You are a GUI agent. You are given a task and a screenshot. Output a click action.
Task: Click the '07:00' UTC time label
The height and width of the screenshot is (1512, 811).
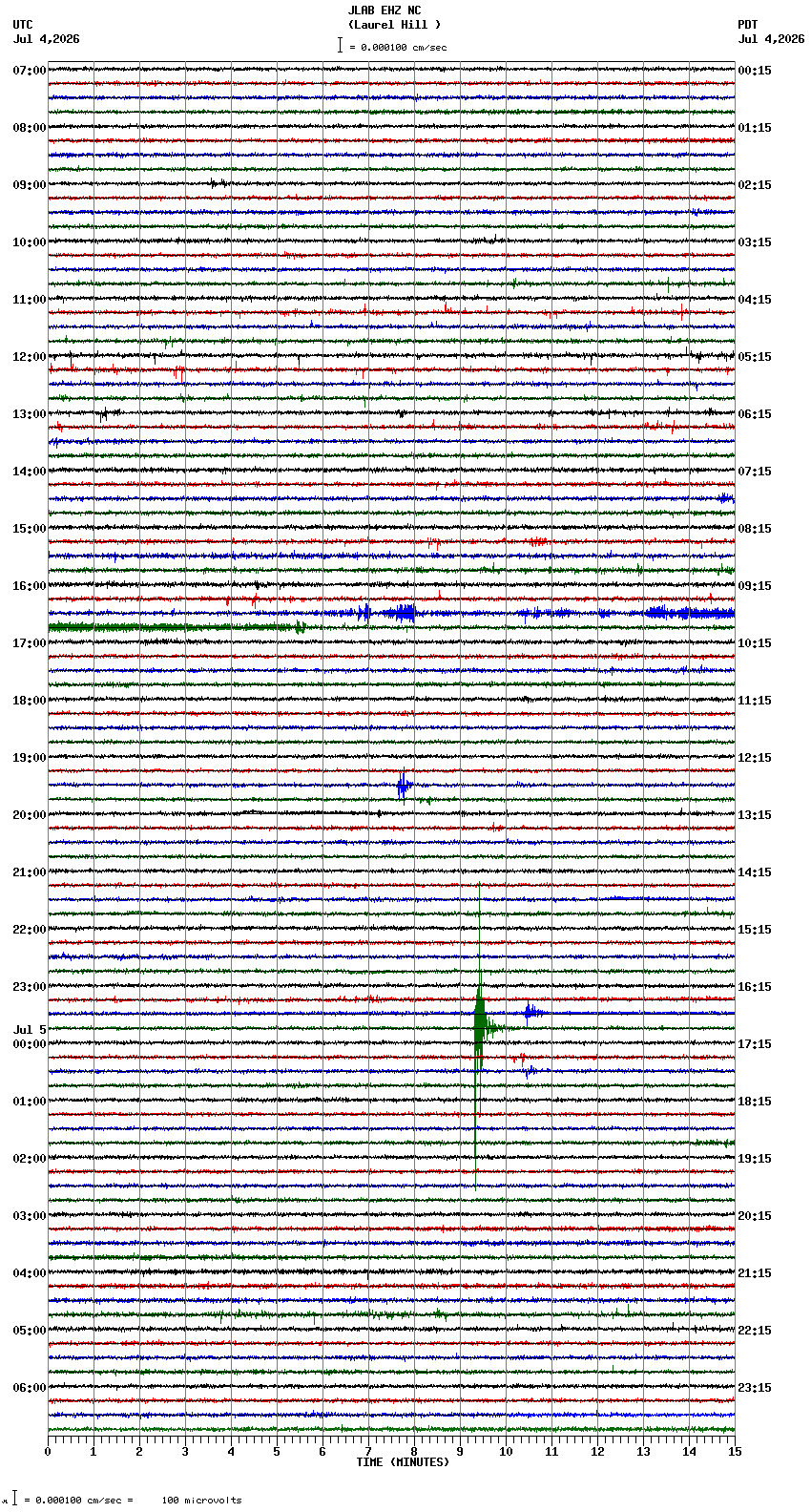point(30,71)
